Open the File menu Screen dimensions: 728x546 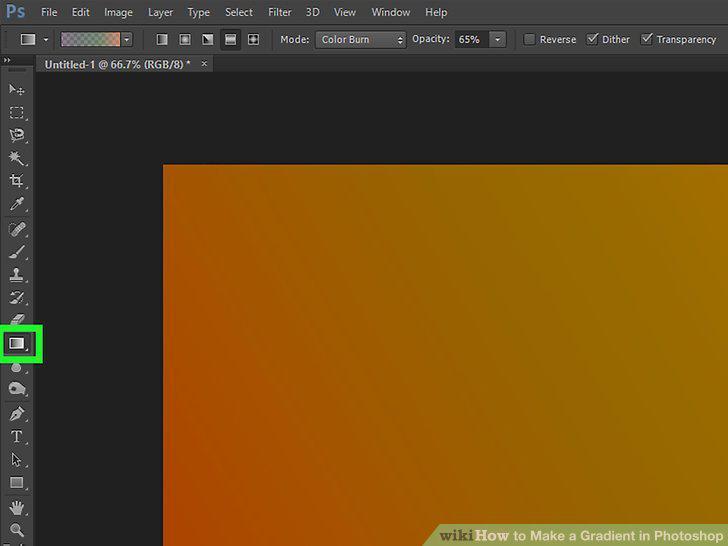(49, 13)
